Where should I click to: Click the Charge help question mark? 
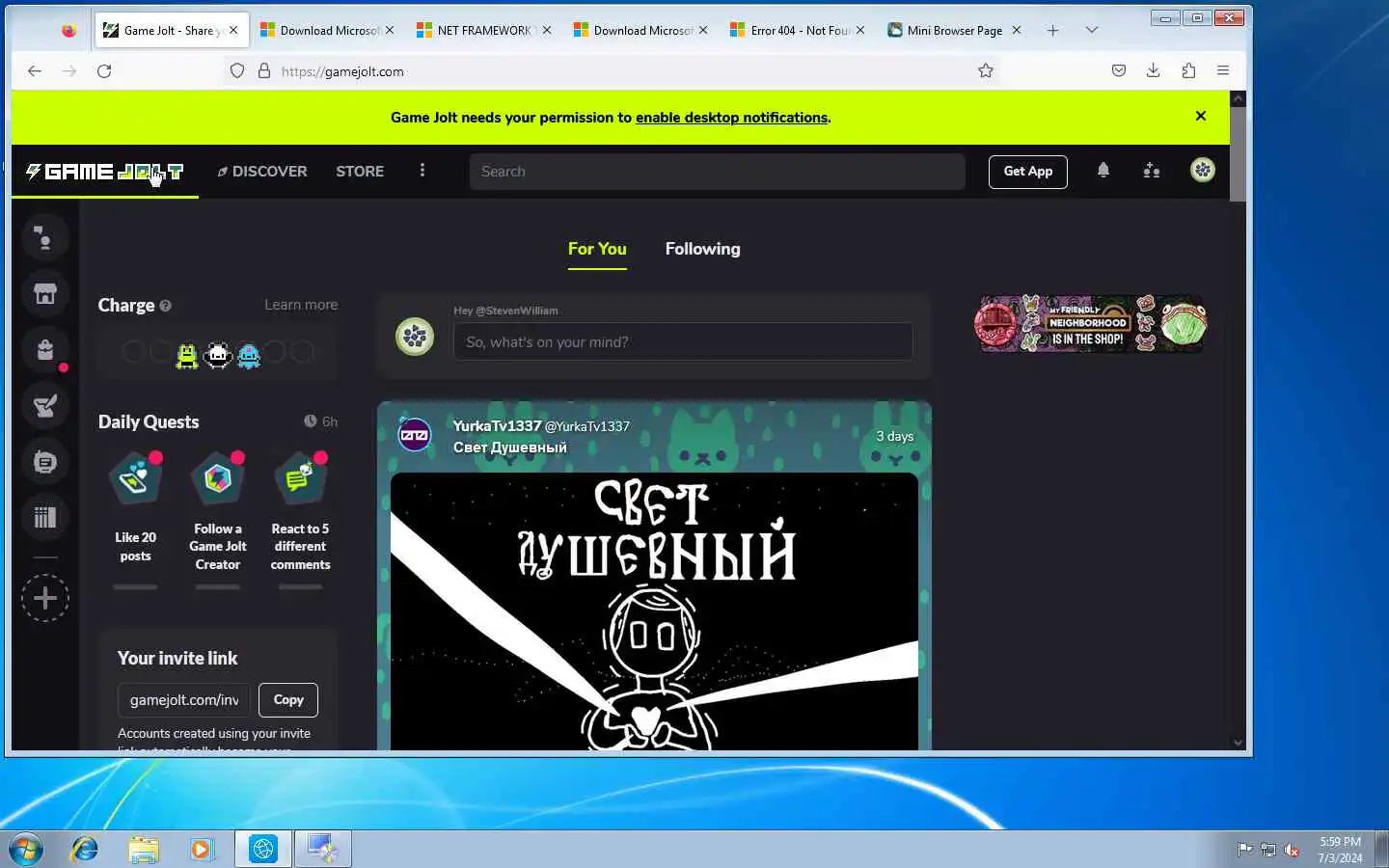(165, 306)
